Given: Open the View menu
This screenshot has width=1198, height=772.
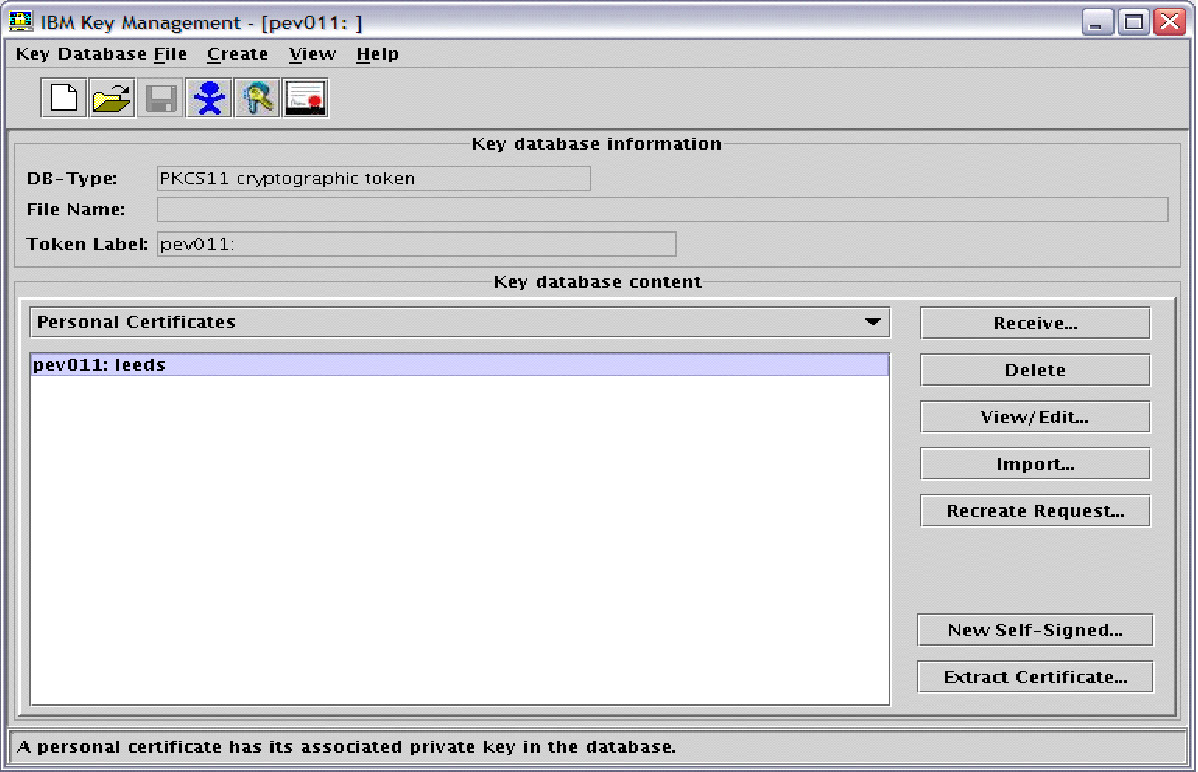Looking at the screenshot, I should (x=312, y=54).
